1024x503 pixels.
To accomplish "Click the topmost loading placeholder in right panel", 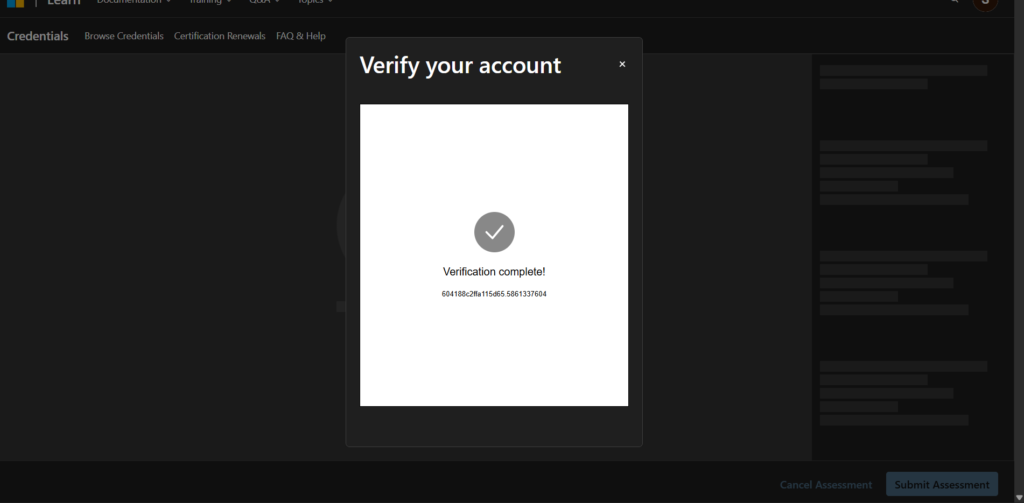I will pyautogui.click(x=903, y=71).
